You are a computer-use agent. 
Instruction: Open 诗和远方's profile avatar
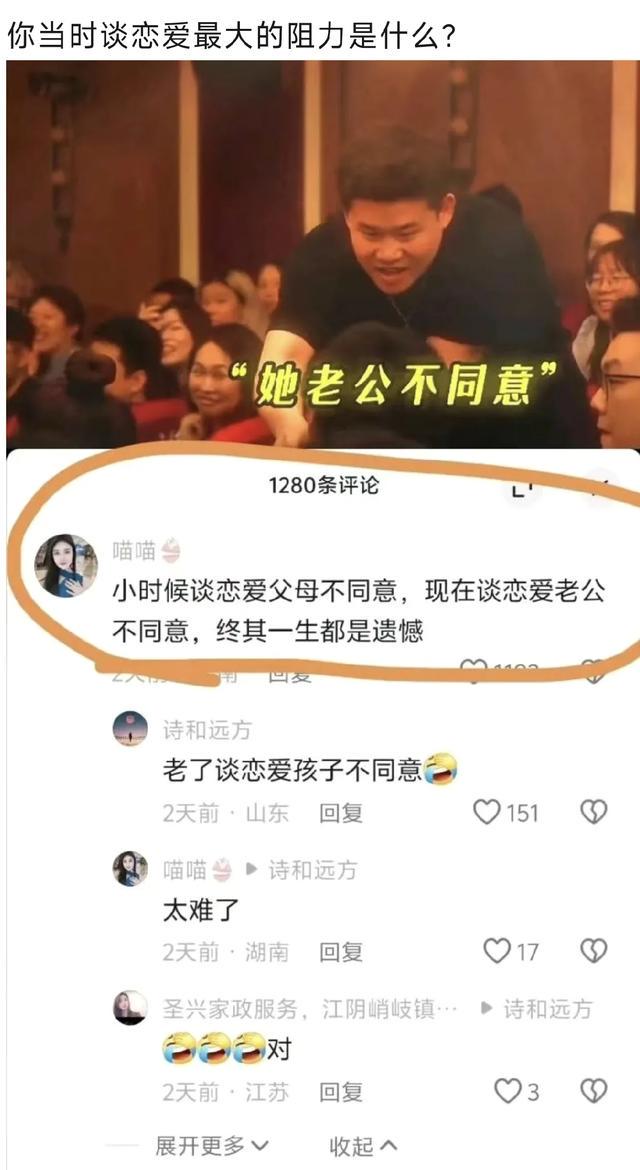tap(131, 729)
